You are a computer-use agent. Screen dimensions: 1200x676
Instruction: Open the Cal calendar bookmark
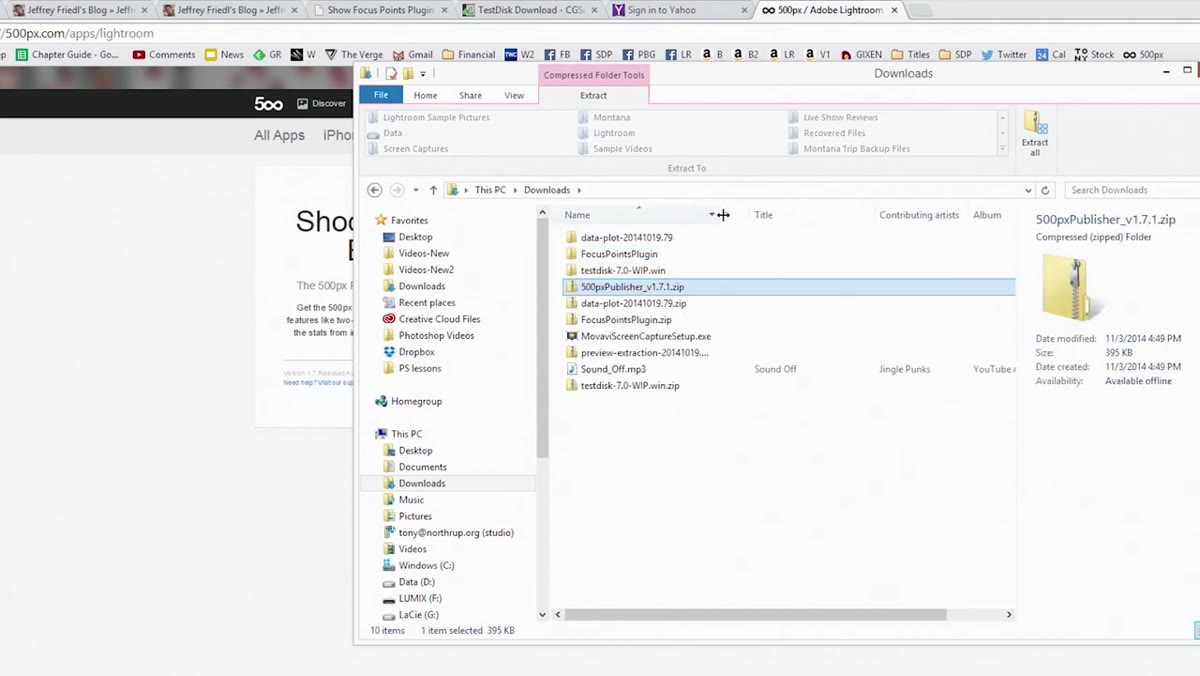coord(1051,55)
